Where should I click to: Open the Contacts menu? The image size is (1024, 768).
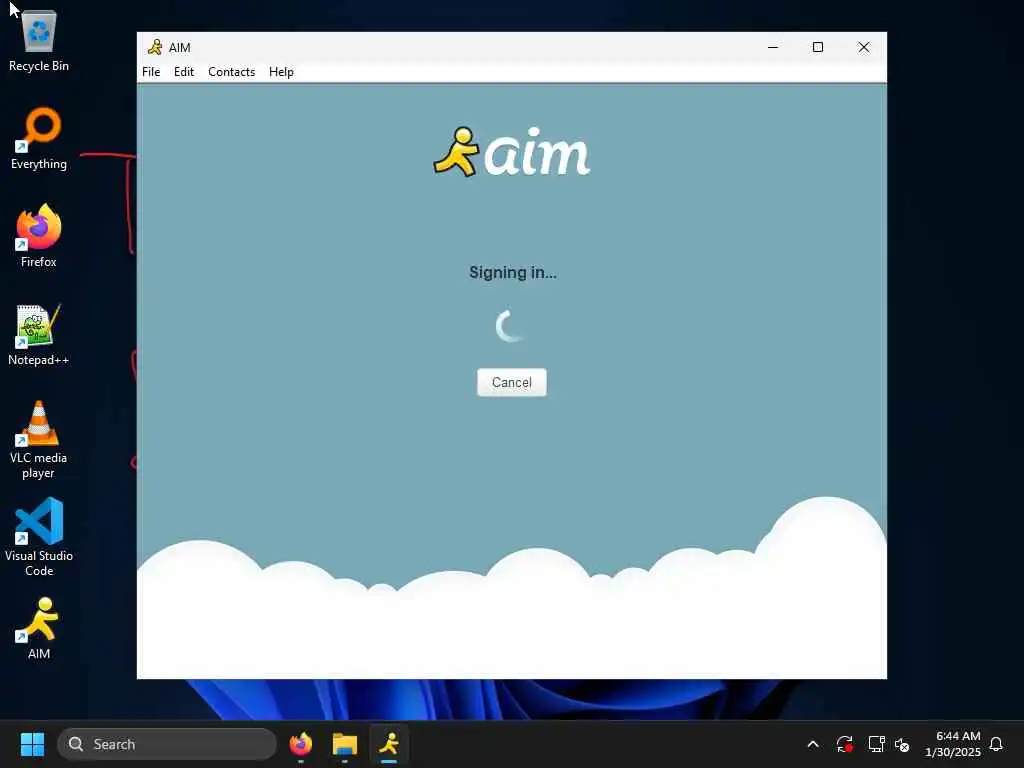231,72
